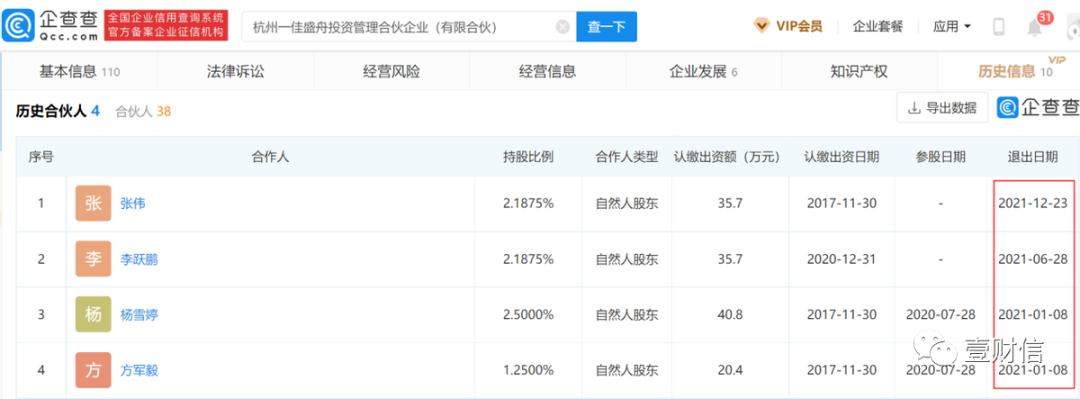Click the Qcc.com logo
The width and height of the screenshot is (1080, 399).
(50, 25)
